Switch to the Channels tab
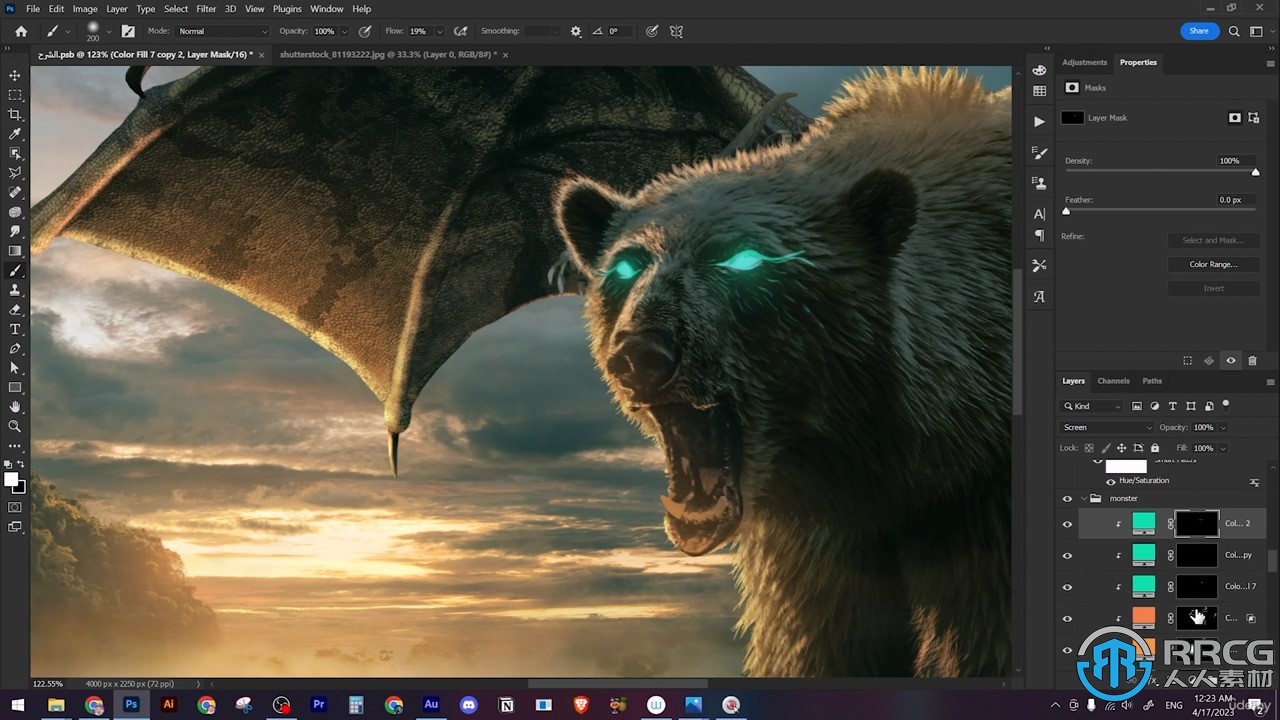The width and height of the screenshot is (1280, 720). click(1113, 381)
